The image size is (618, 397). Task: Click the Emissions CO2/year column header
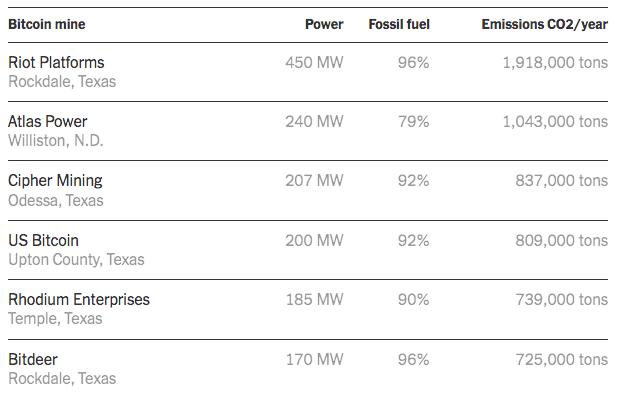[544, 24]
